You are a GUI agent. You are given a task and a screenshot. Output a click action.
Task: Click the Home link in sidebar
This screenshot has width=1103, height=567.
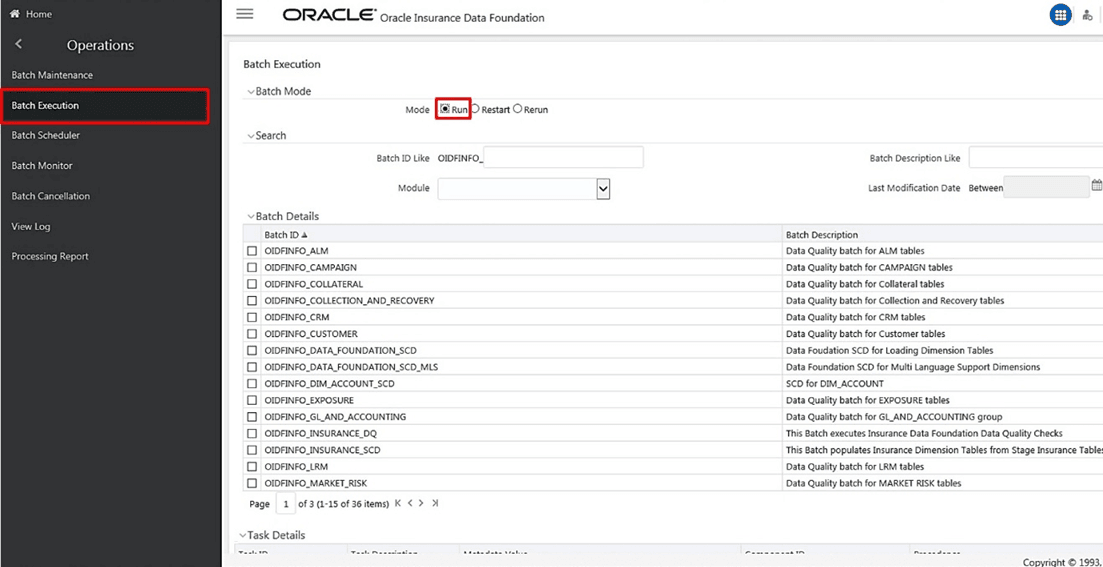39,14
